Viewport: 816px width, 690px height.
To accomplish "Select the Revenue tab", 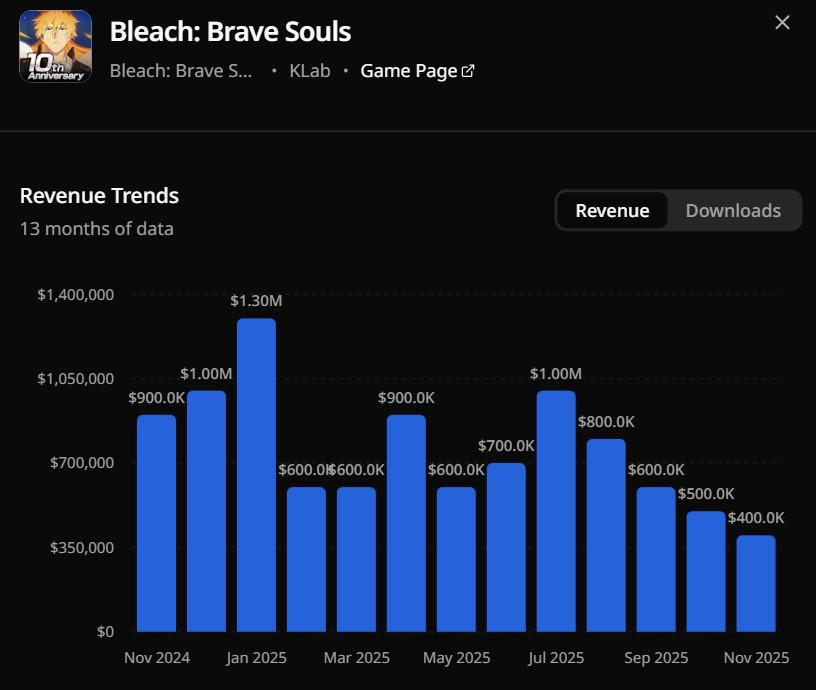I will tap(612, 210).
